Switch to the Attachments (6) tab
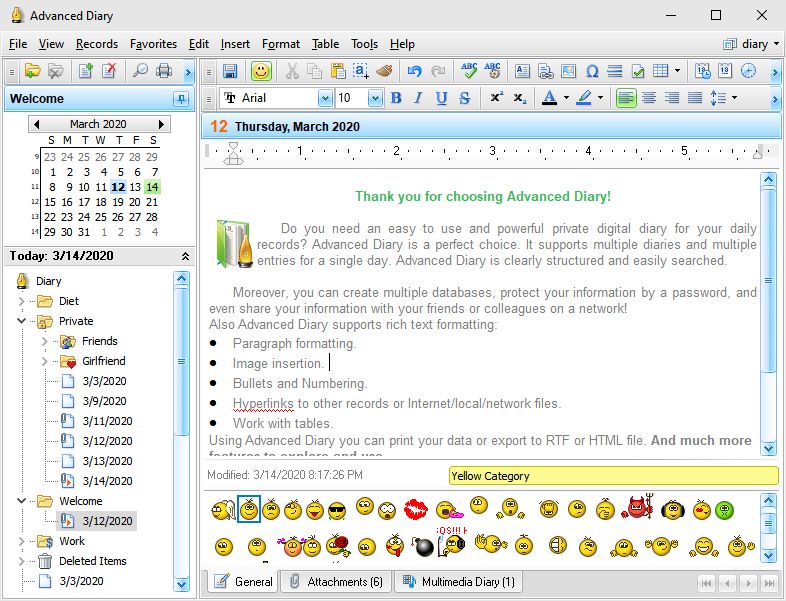 [337, 581]
